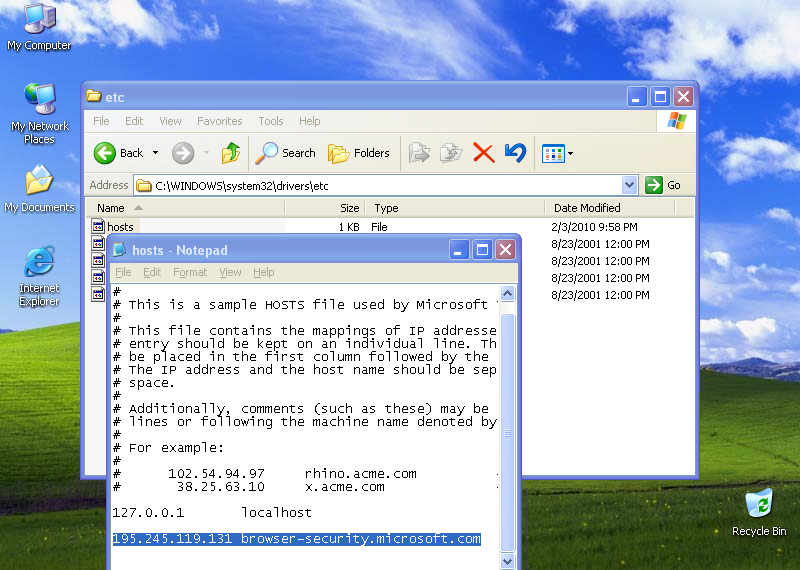This screenshot has width=800, height=570.
Task: Sort by Date Modified column header
Action: 610,208
